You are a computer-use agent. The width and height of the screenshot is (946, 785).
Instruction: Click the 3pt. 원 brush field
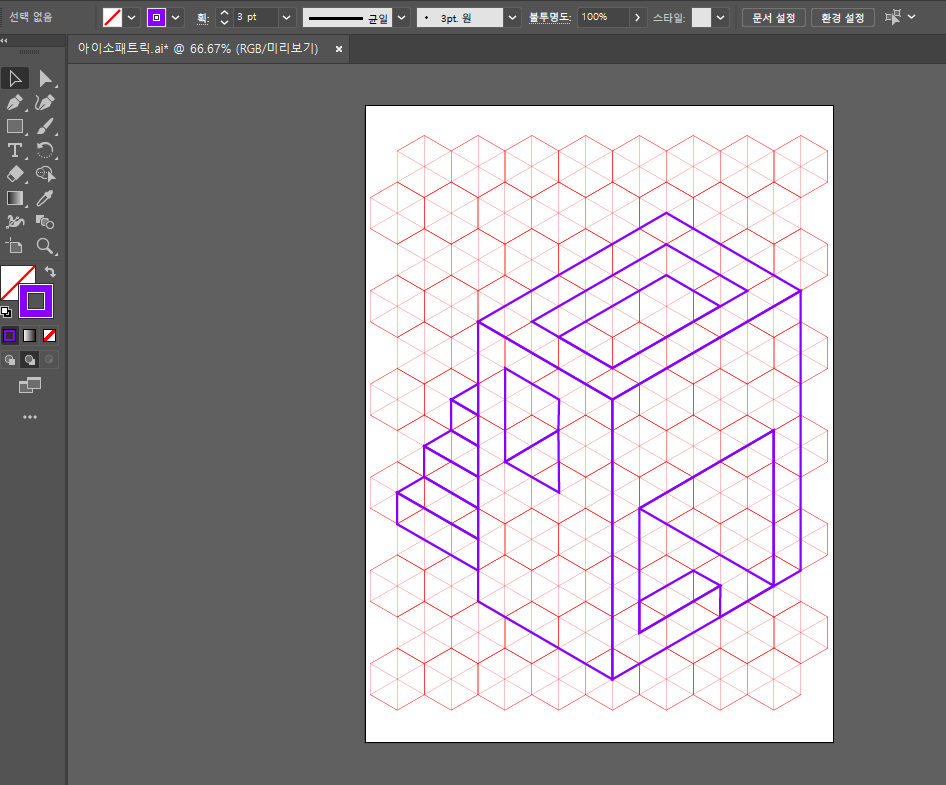[460, 17]
